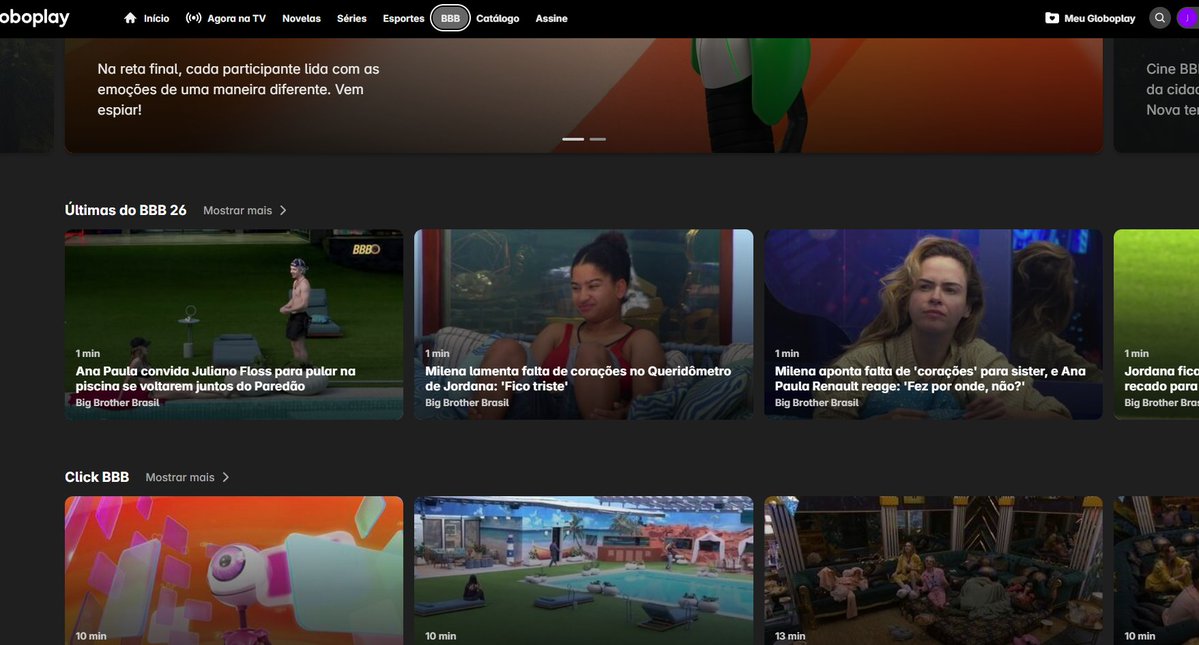Click the Cine BBB banner on the right
This screenshot has width=1199, height=645.
[x=1156, y=96]
